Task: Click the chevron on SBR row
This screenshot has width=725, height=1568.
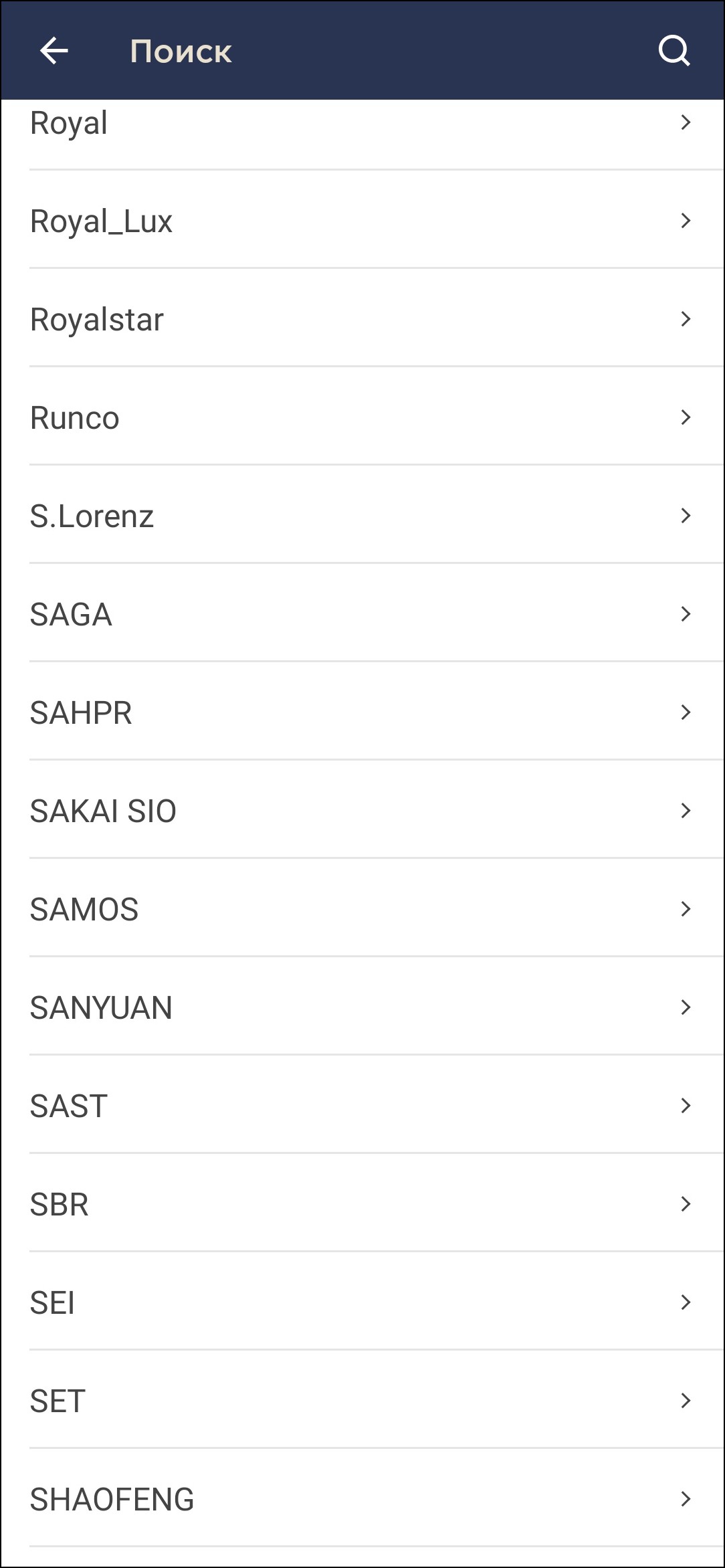Action: (x=686, y=1204)
